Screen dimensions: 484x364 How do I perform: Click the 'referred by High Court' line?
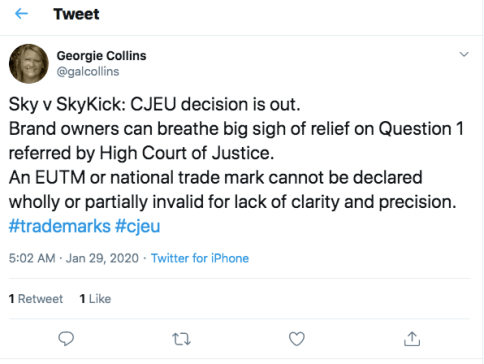coord(141,153)
